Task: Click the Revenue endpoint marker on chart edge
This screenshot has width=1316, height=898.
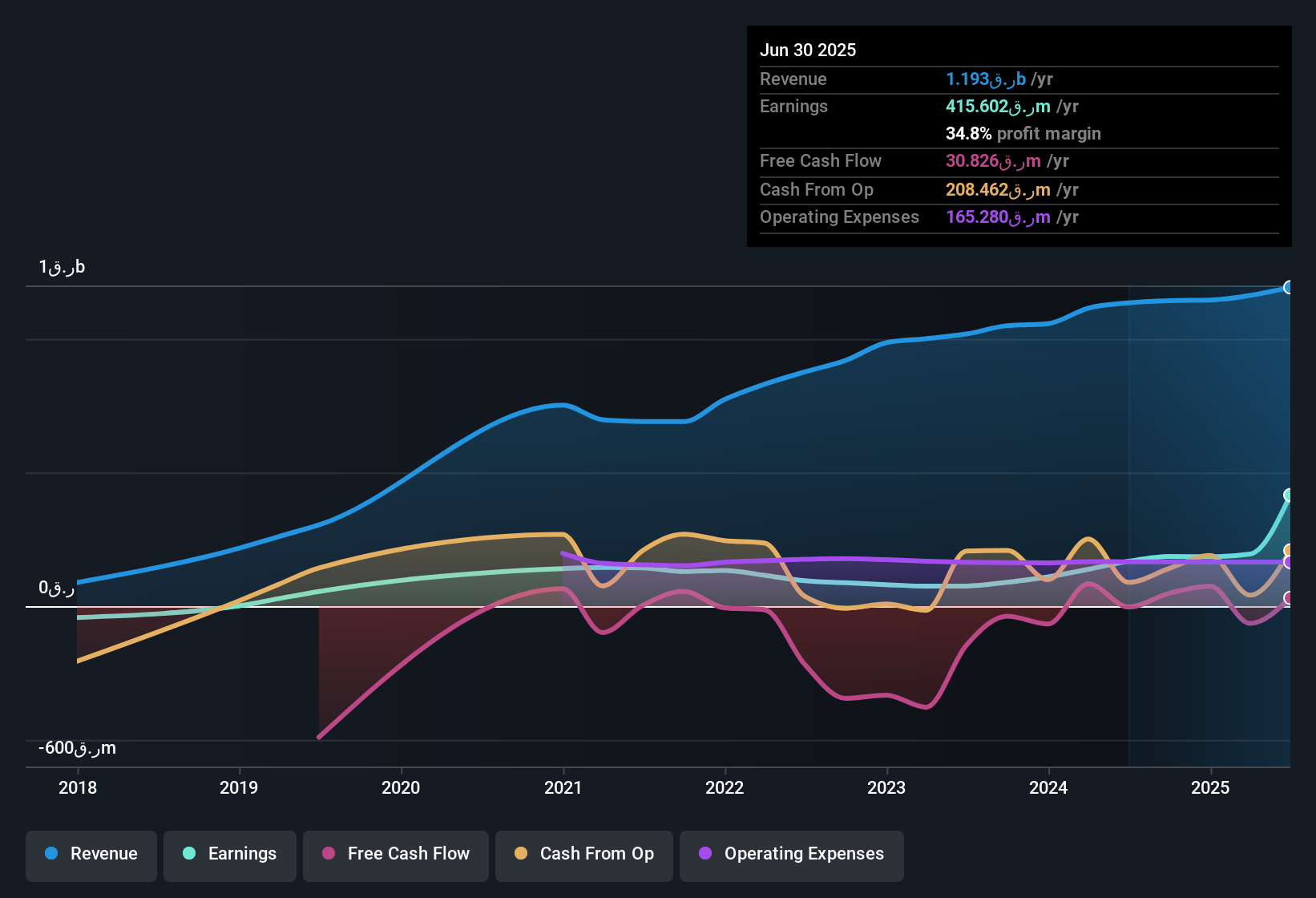Action: (1288, 287)
